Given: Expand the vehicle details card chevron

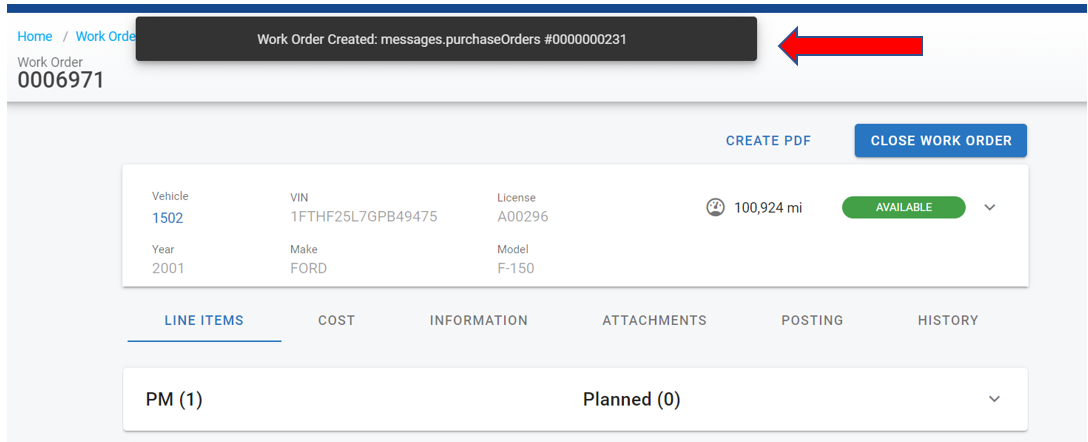Looking at the screenshot, I should [x=990, y=208].
